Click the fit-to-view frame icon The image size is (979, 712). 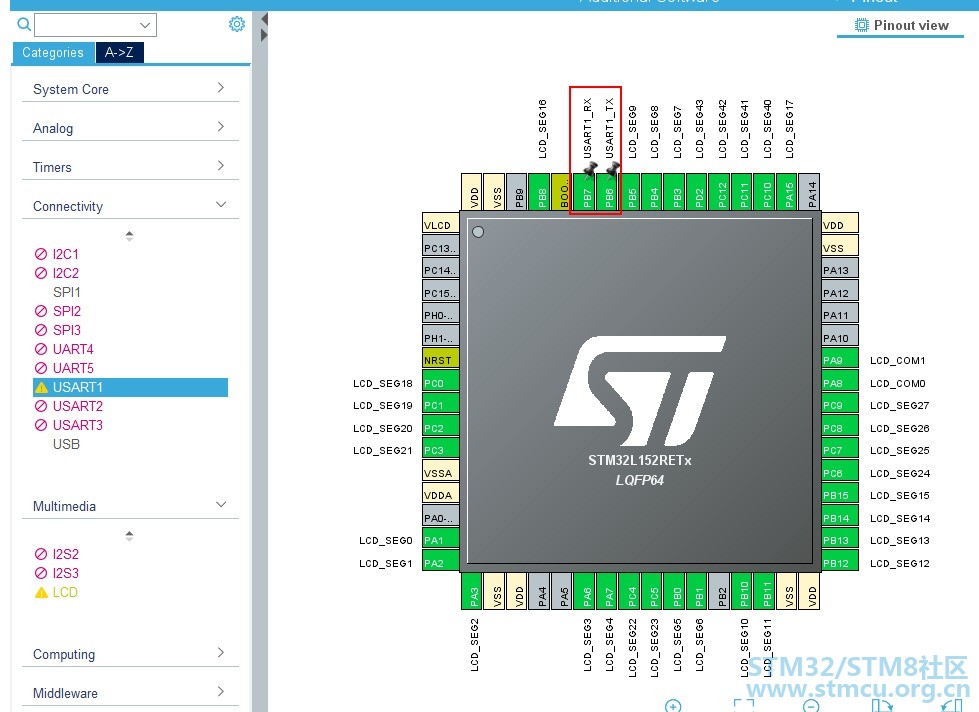pyautogui.click(x=744, y=706)
